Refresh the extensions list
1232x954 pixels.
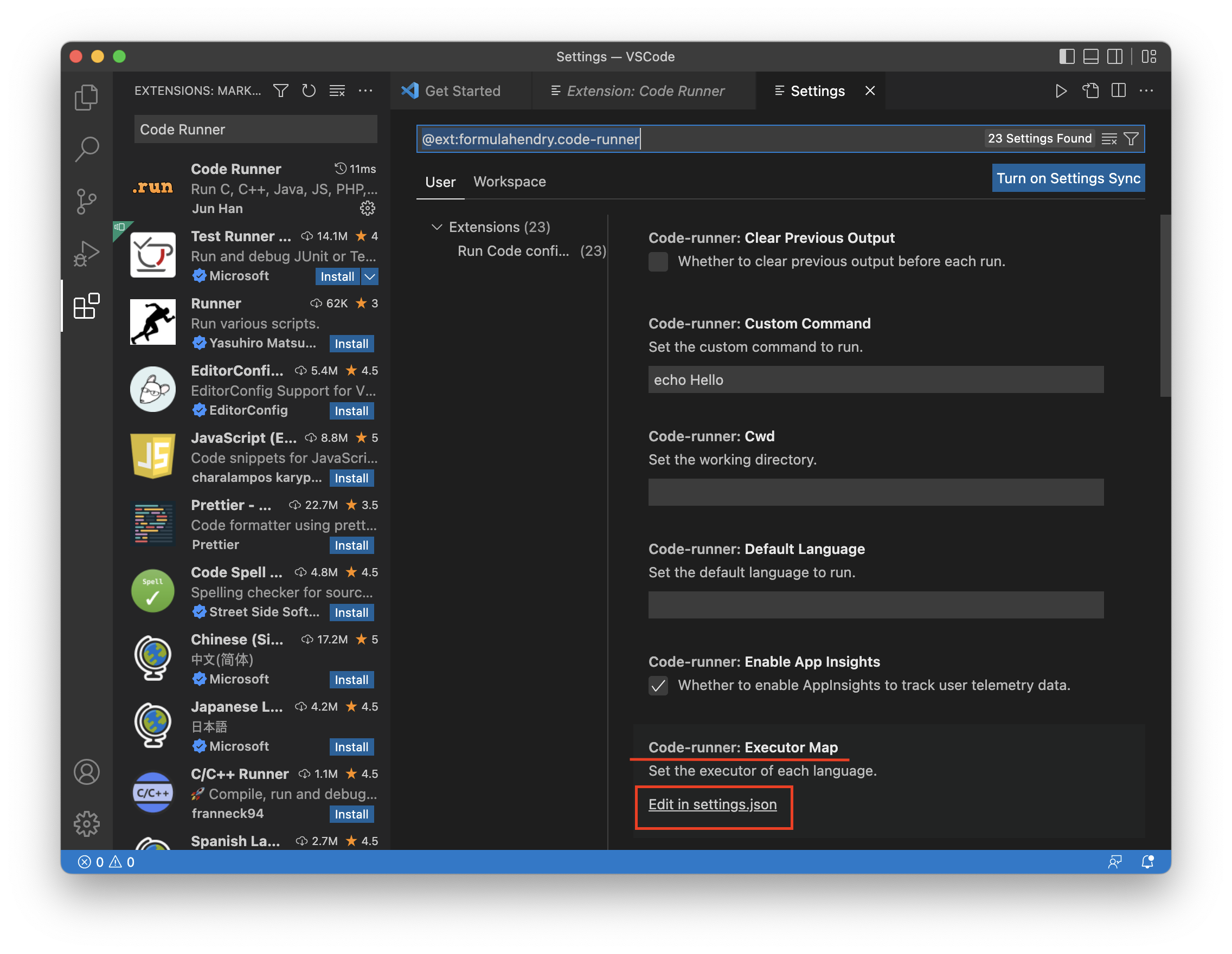309,91
